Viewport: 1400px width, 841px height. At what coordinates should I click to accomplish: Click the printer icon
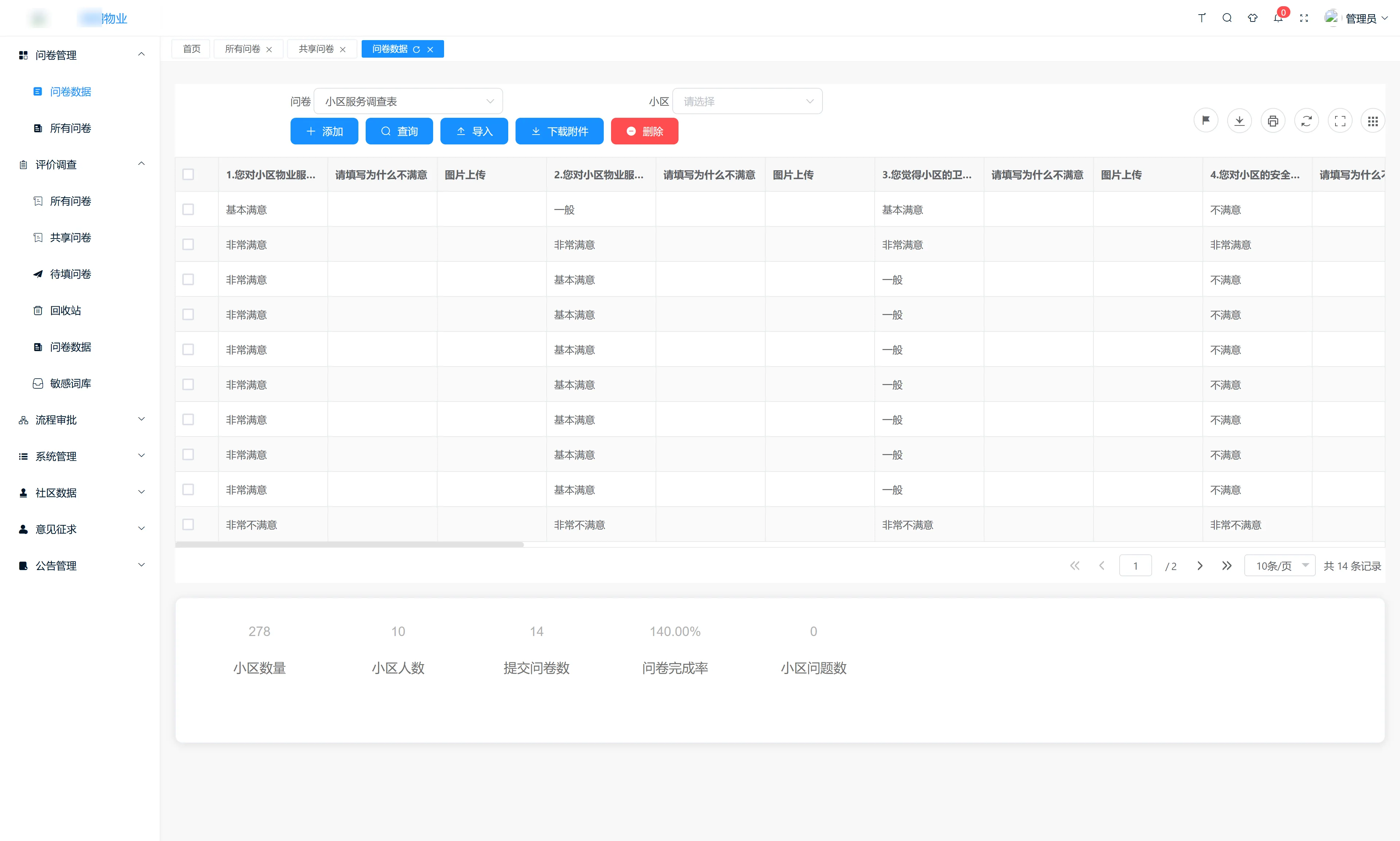pos(1272,121)
